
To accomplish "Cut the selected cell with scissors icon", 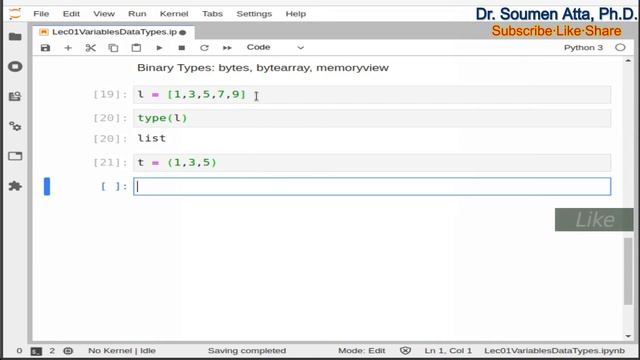I will 91,48.
